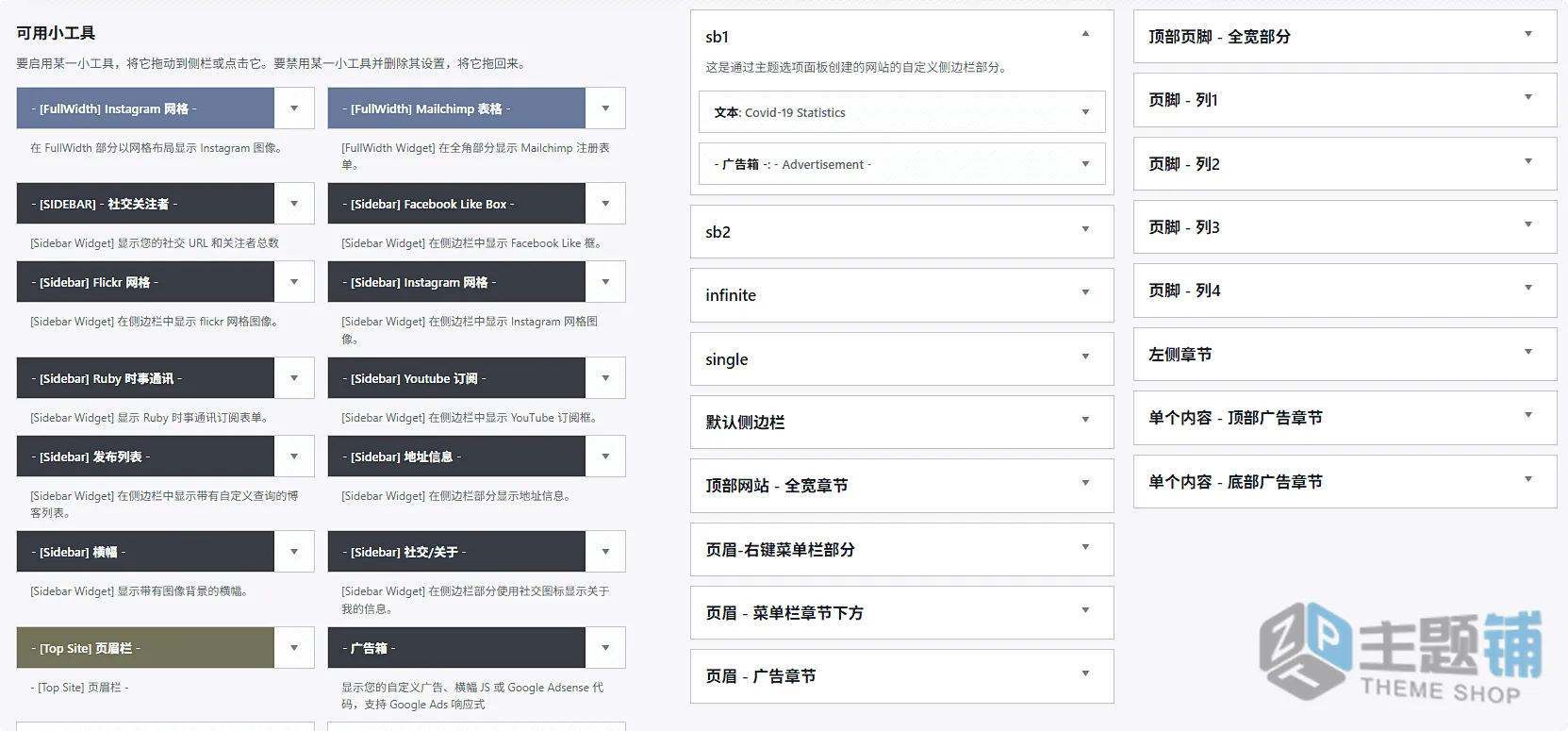
Task: Expand Sidebar 横幅 widget arrow
Action: [x=294, y=552]
